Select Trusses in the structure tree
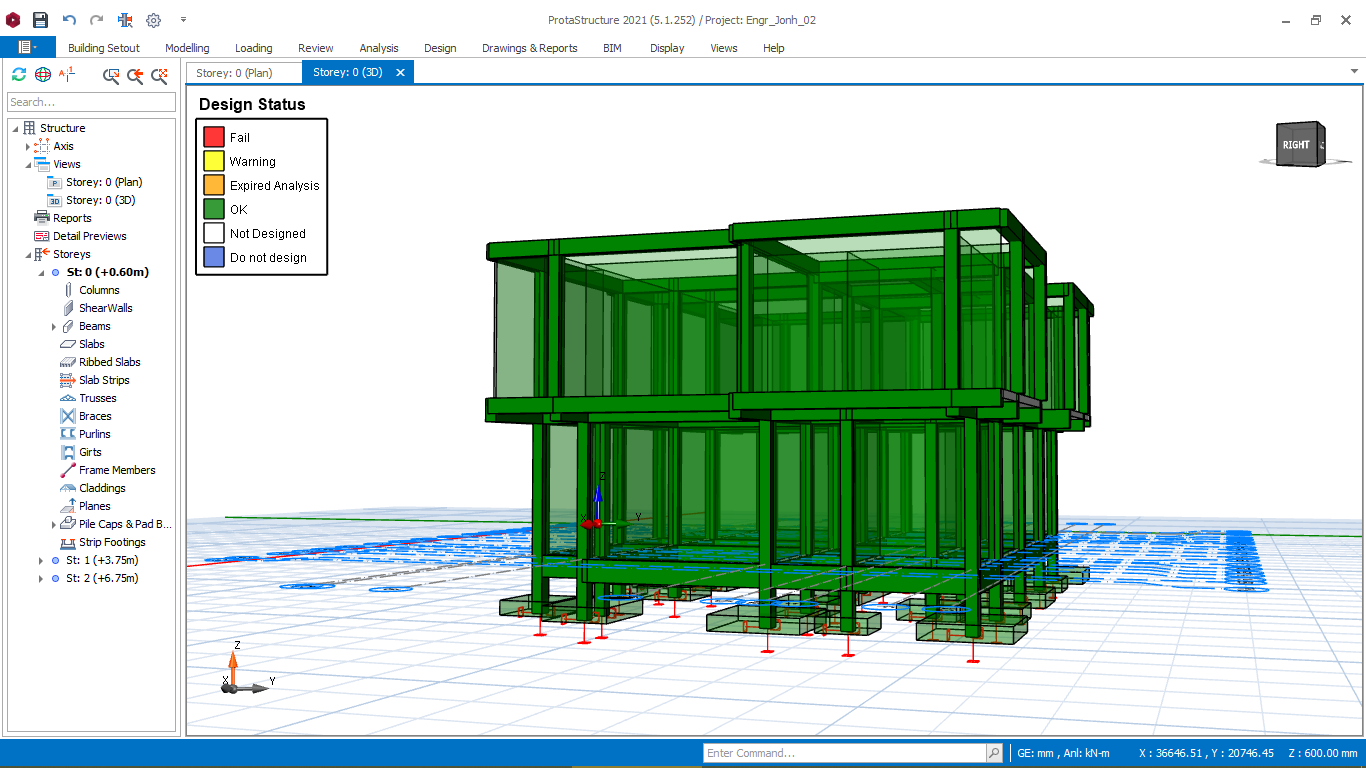 pyautogui.click(x=98, y=398)
